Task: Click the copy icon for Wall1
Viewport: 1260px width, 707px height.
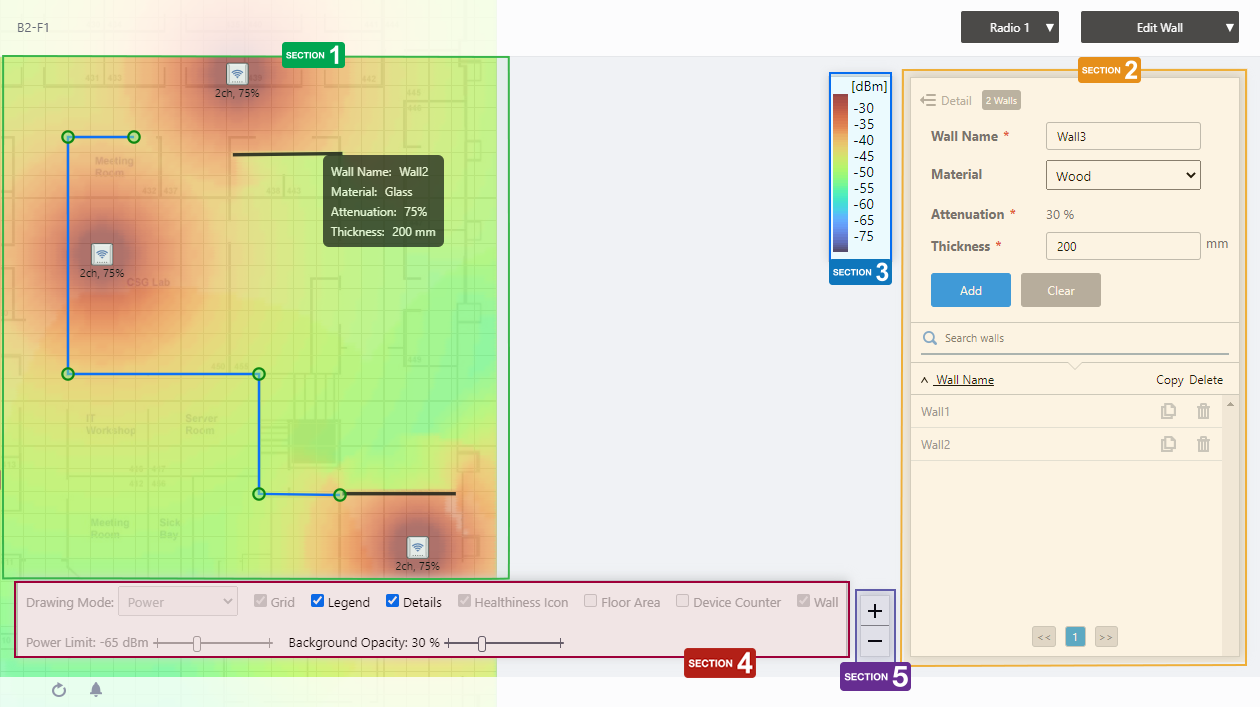Action: pos(1168,411)
